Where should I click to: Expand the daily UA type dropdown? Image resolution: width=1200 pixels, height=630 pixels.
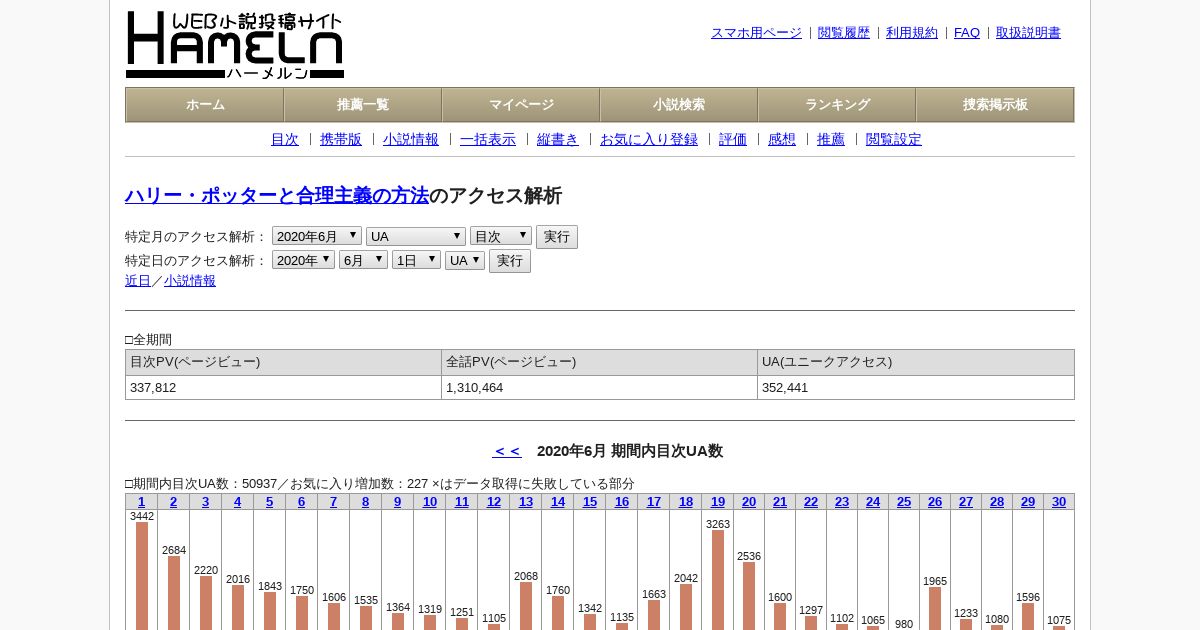coord(465,260)
